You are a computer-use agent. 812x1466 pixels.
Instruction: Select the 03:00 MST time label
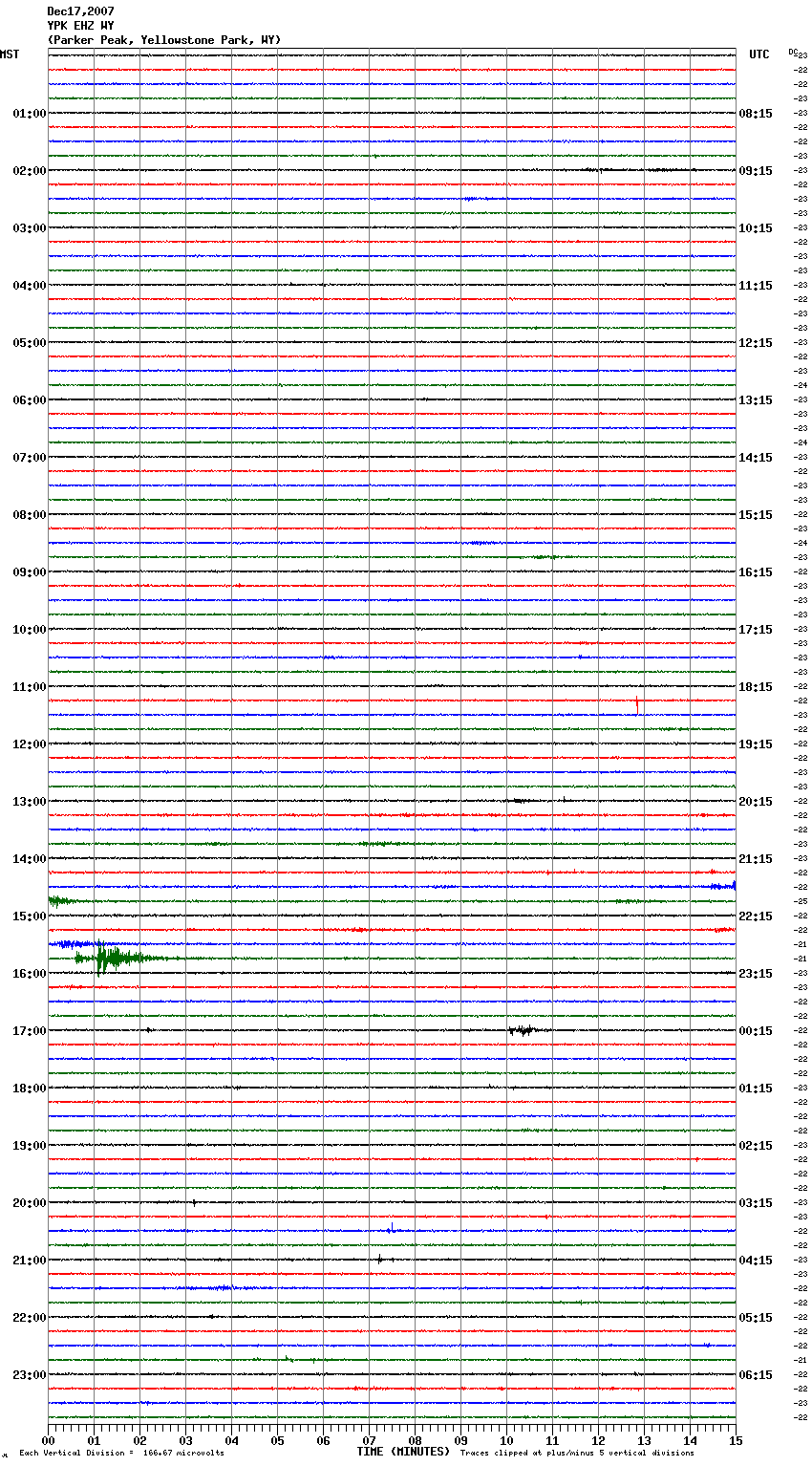[x=29, y=228]
